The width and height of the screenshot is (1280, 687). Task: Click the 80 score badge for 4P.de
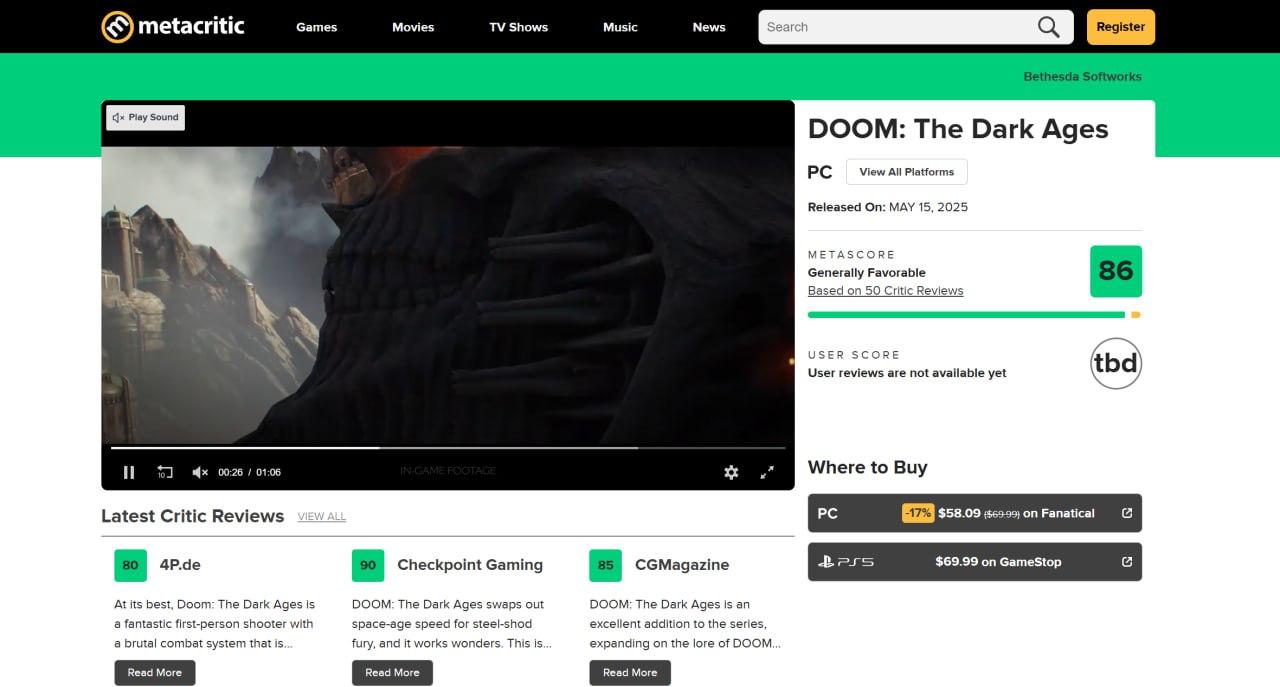tap(130, 565)
